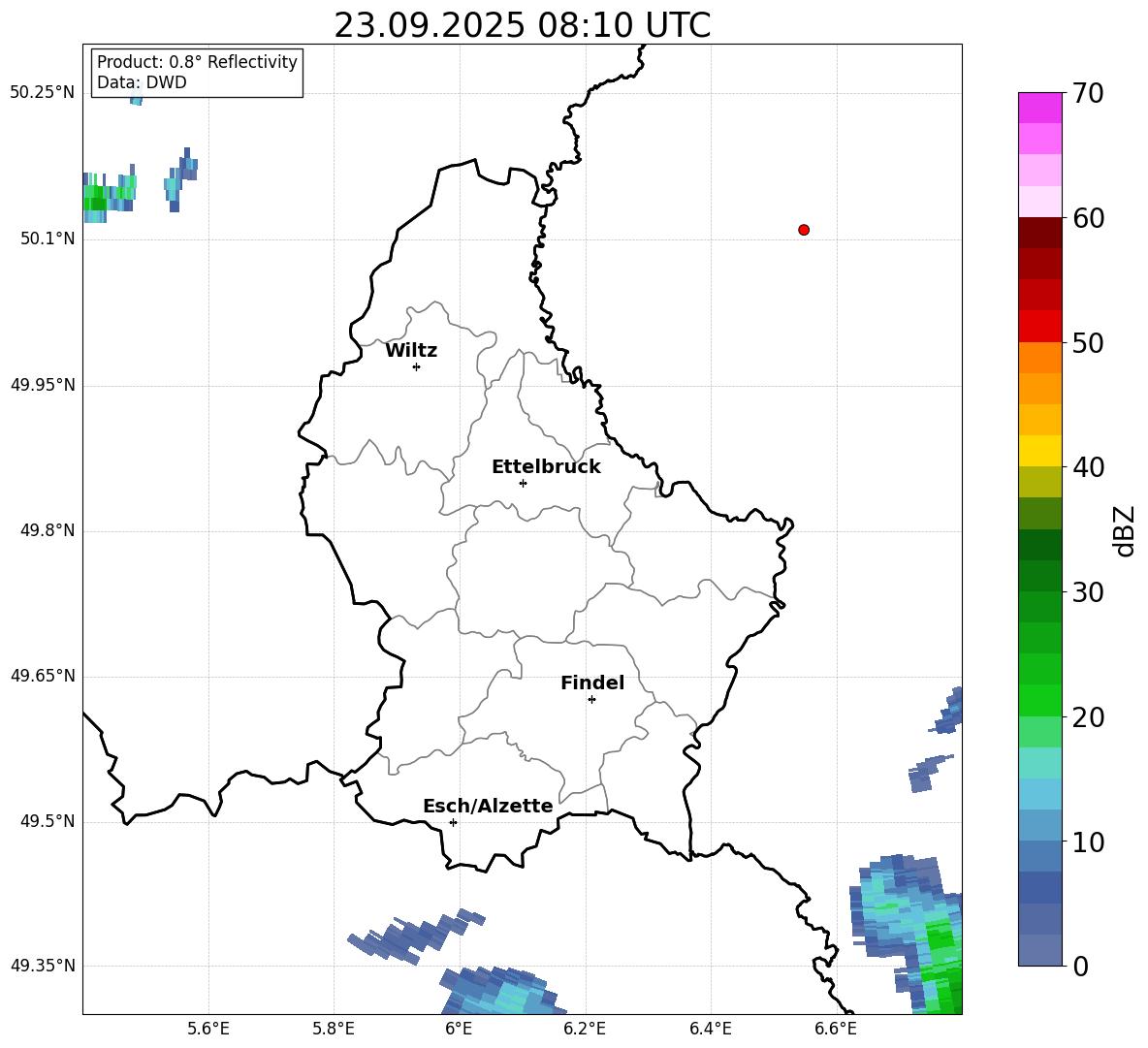Click the Product 0.8° Reflectivity info box

point(197,73)
